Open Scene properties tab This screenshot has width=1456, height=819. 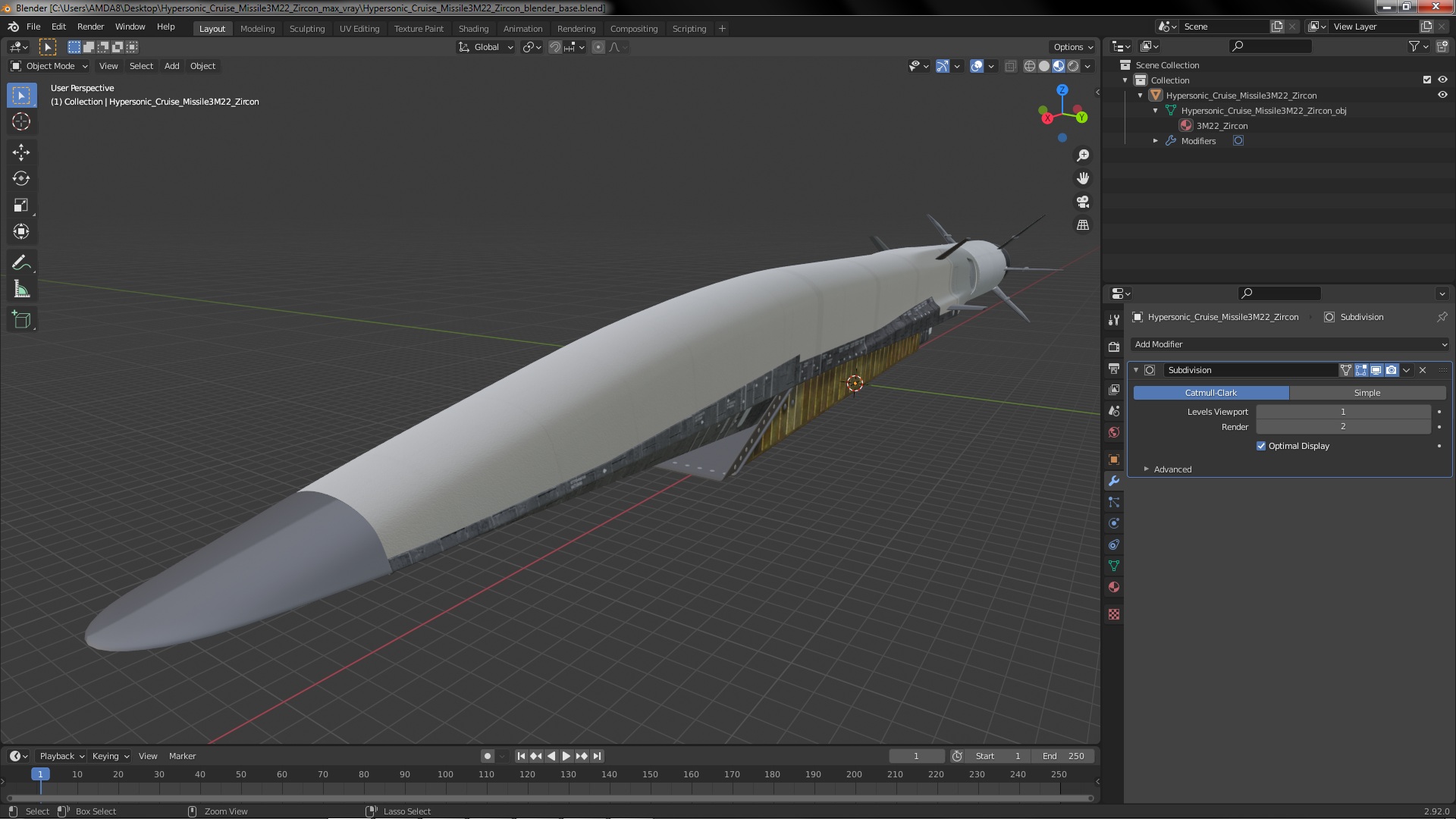(x=1113, y=410)
